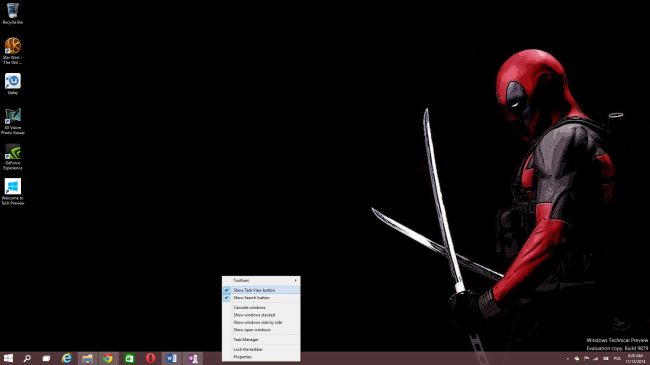Open Action Center flag tray icon
Viewport: 650px width, 365px height.
click(x=587, y=359)
